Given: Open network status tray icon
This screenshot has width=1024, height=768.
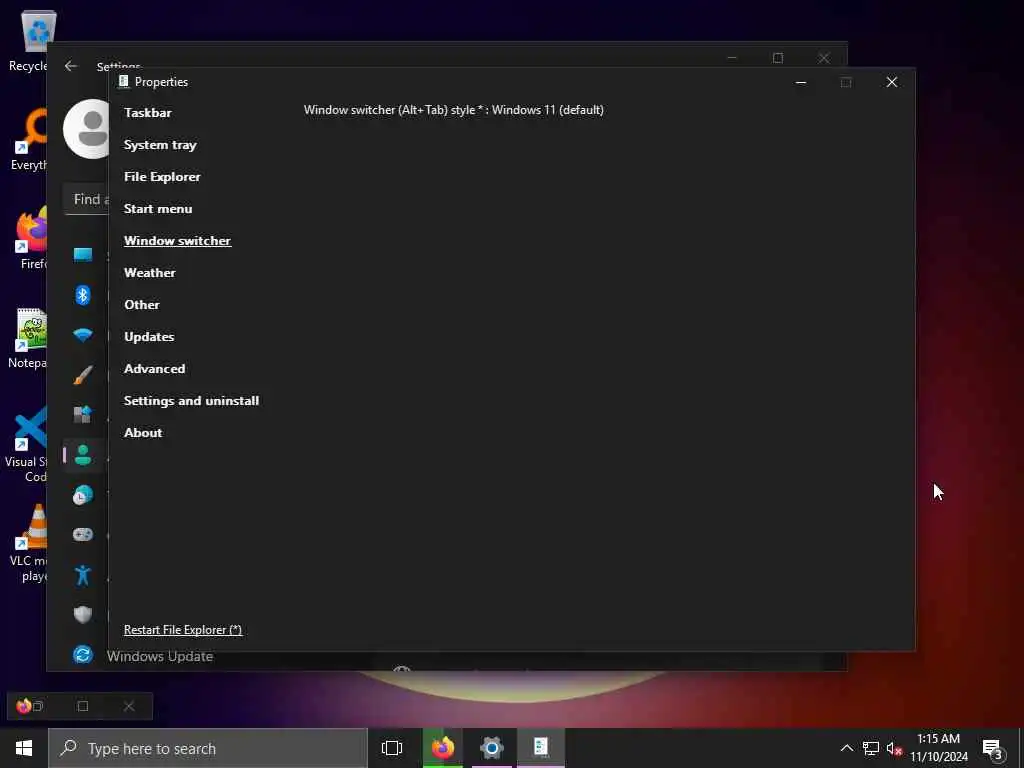Looking at the screenshot, I should [x=871, y=748].
